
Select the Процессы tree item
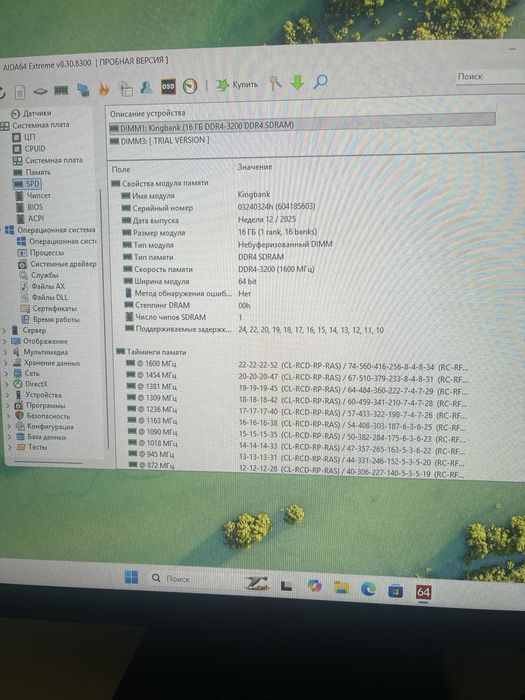tap(41, 253)
